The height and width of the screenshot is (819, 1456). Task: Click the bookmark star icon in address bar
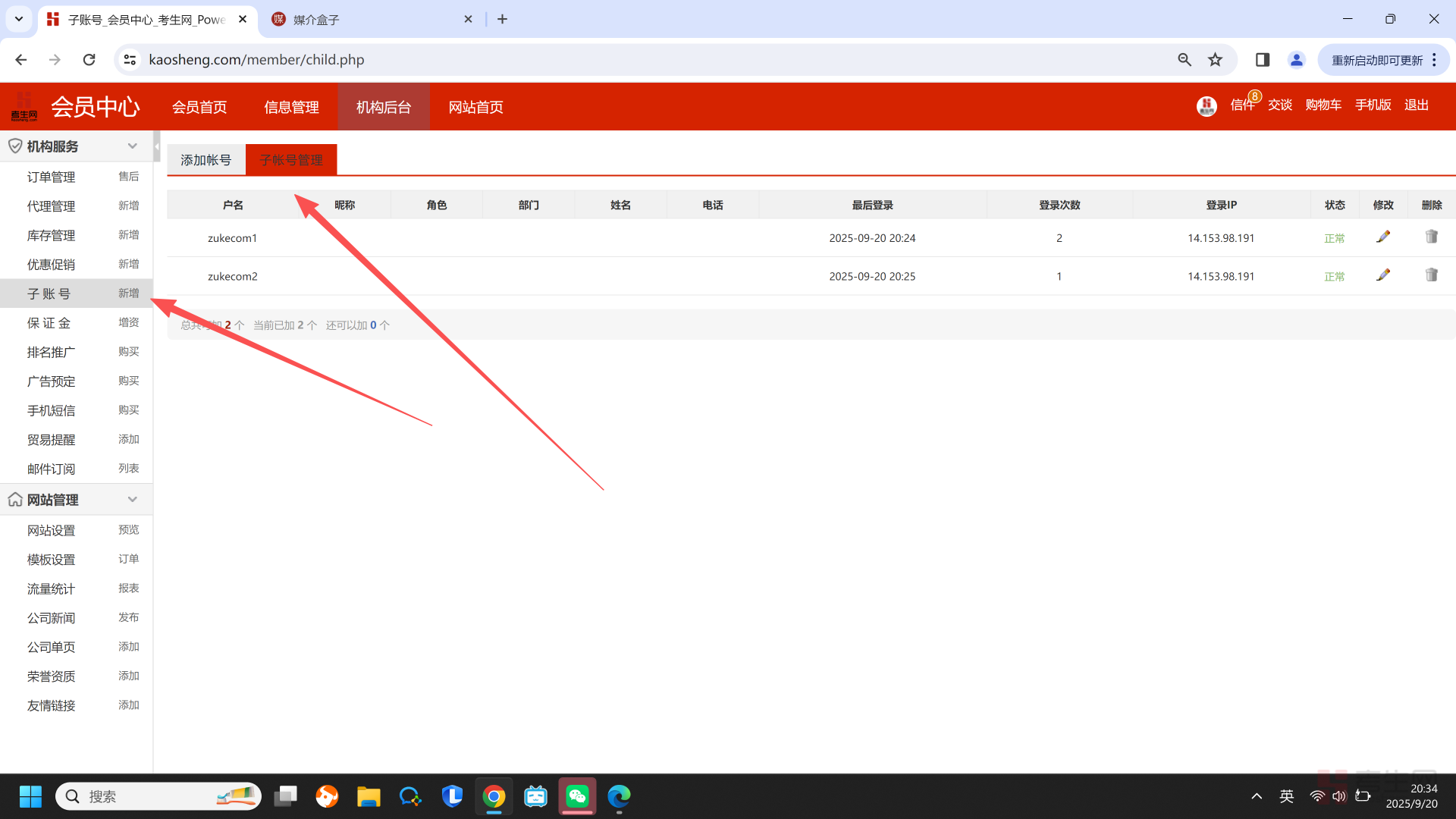pos(1215,60)
